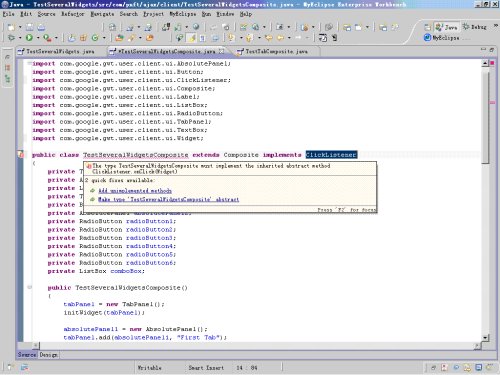Click the Last Edit Location back arrow icon
This screenshot has width=500, height=375.
[269, 38]
